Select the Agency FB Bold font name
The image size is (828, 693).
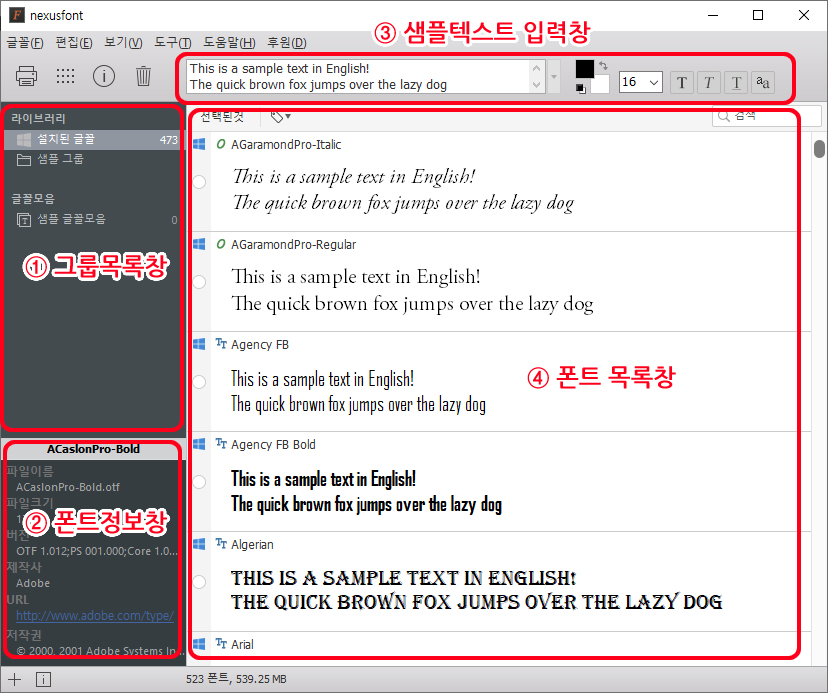273,444
